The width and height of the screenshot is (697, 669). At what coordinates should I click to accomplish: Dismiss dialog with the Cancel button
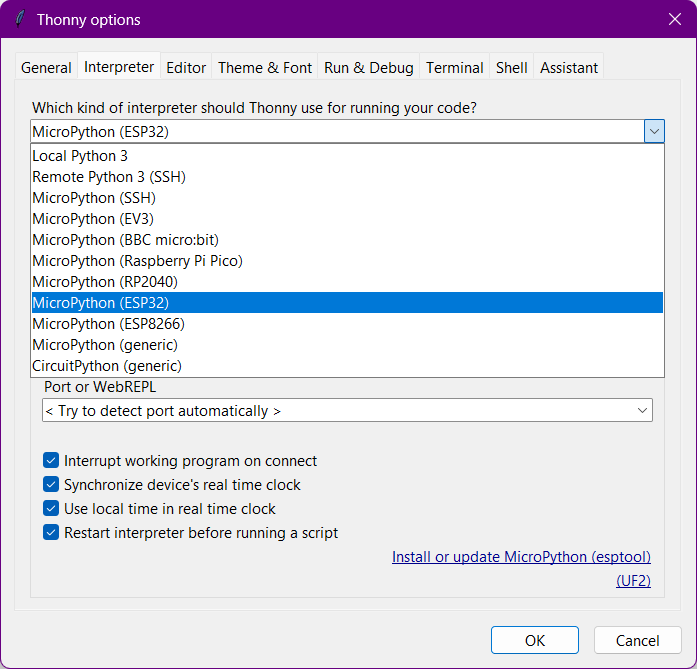click(x=637, y=640)
